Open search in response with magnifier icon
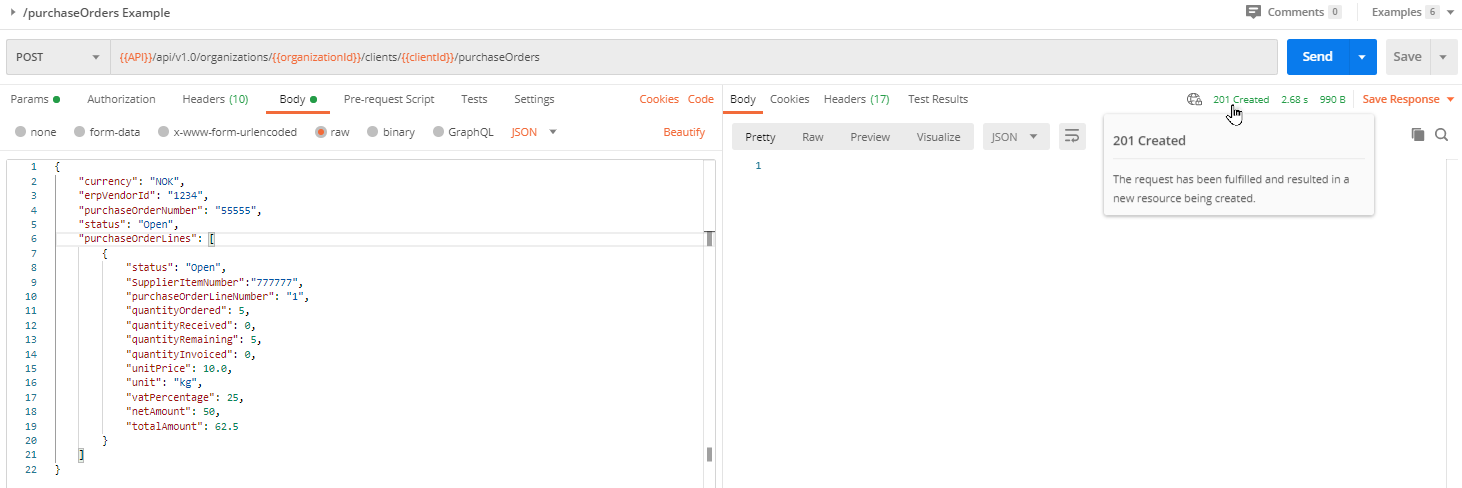 tap(1441, 134)
